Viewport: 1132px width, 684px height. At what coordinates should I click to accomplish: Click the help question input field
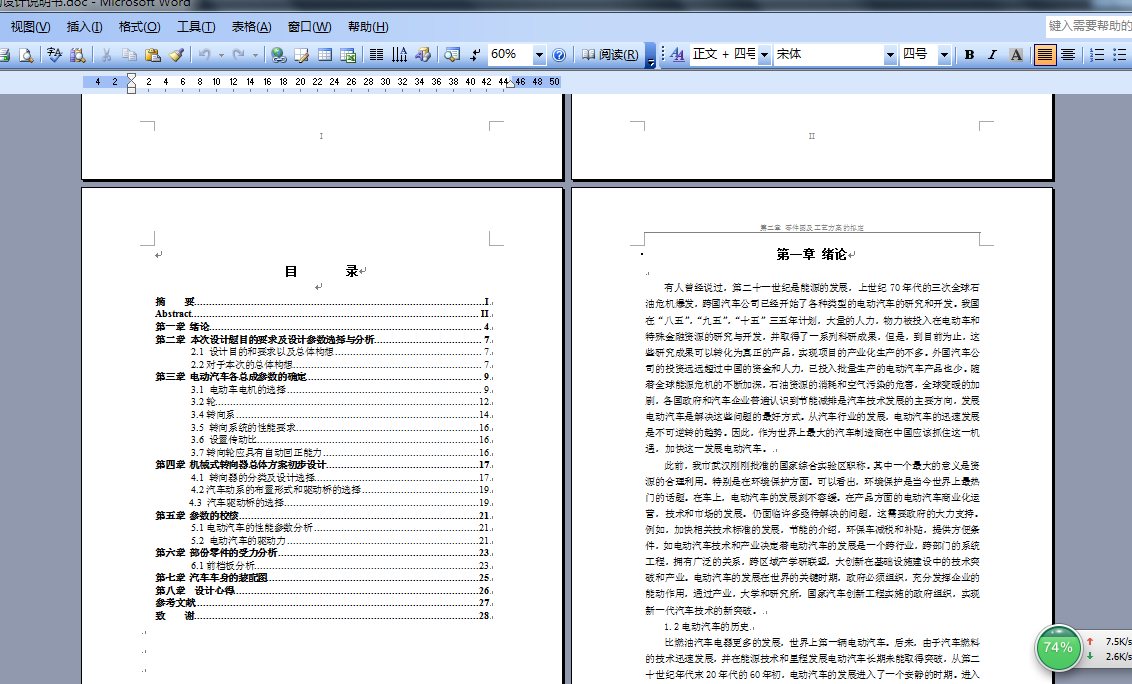click(x=1089, y=26)
